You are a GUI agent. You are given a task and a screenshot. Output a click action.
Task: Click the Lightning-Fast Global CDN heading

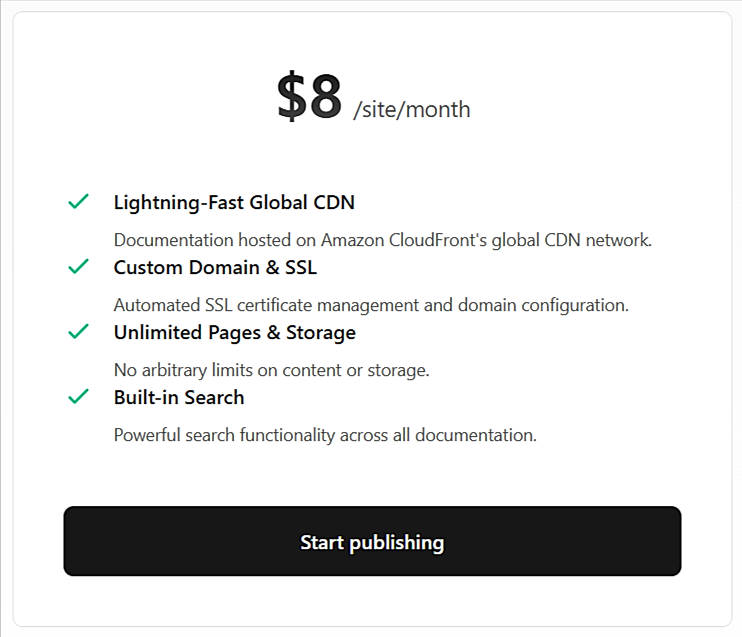point(234,203)
